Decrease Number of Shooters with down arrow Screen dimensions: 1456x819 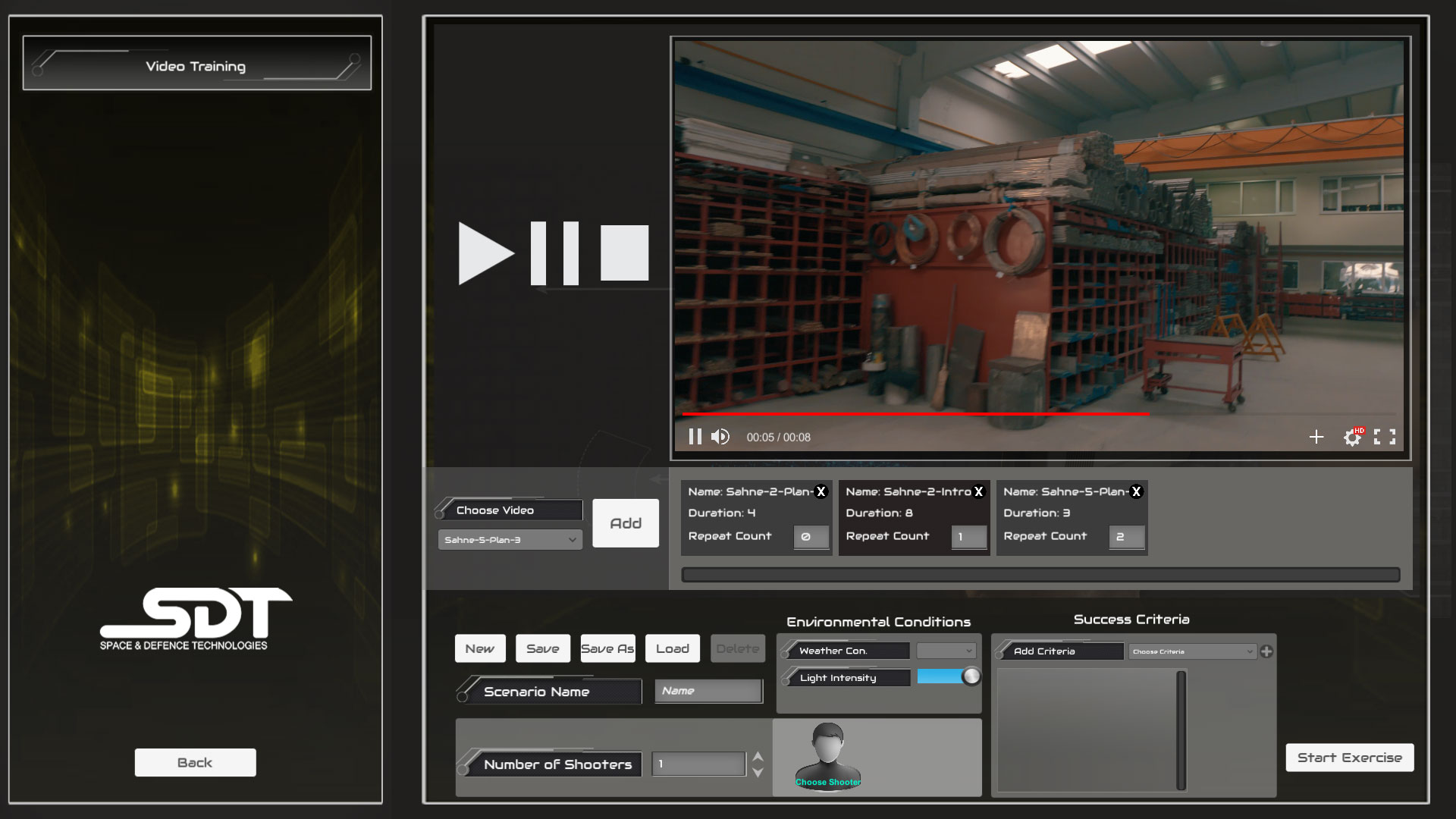pyautogui.click(x=758, y=773)
